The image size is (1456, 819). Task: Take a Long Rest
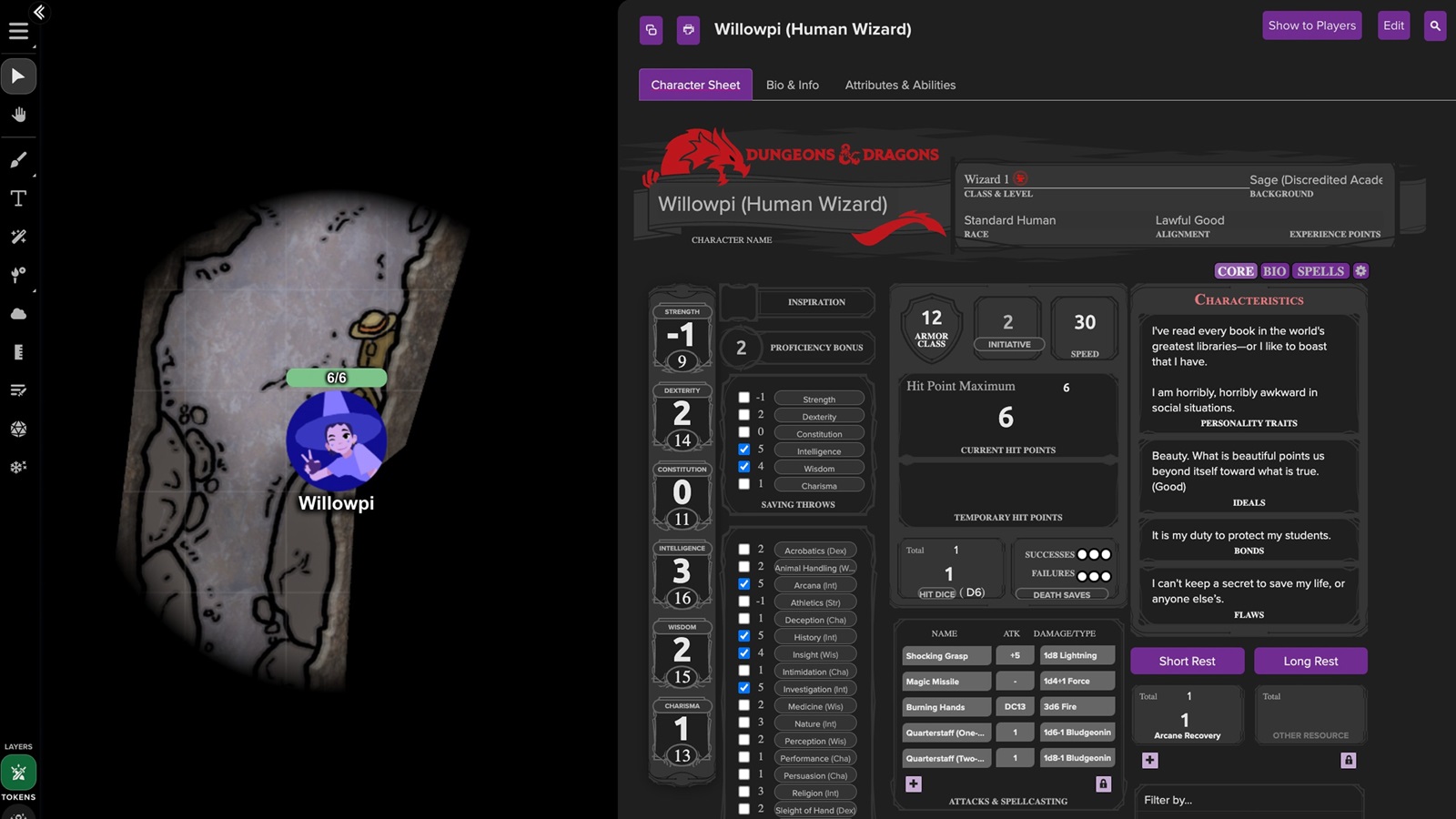click(x=1310, y=662)
